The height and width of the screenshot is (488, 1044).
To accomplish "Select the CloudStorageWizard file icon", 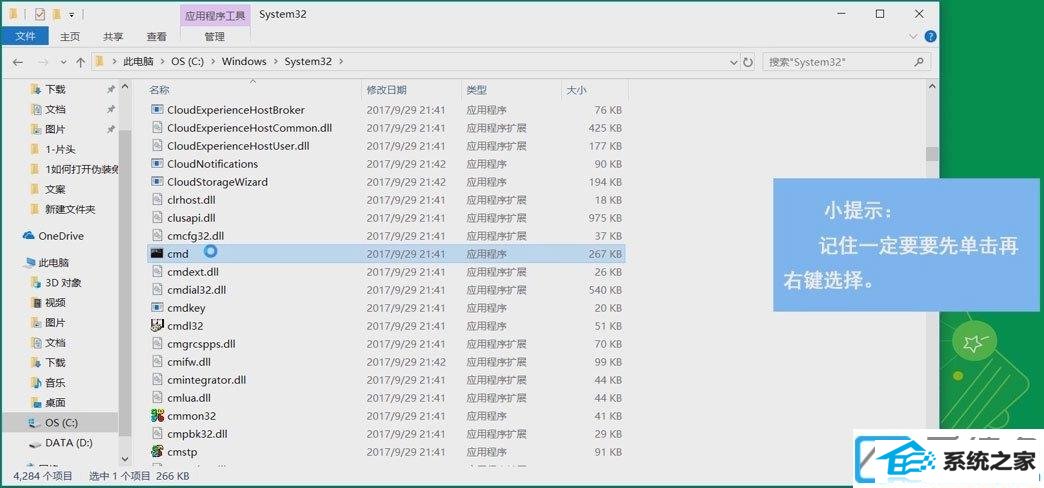I will pos(157,182).
